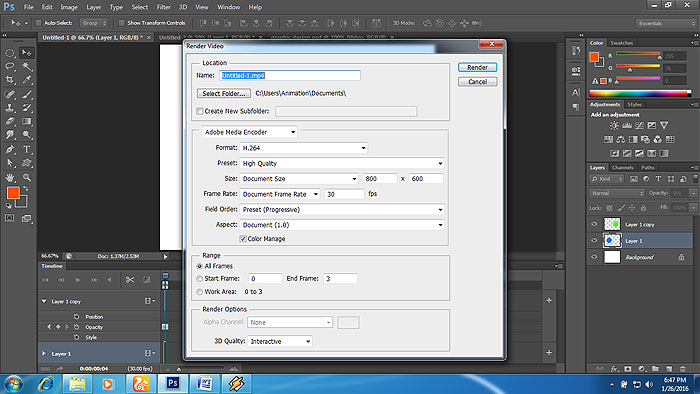
Task: Open the Filter menu
Action: pyautogui.click(x=163, y=7)
